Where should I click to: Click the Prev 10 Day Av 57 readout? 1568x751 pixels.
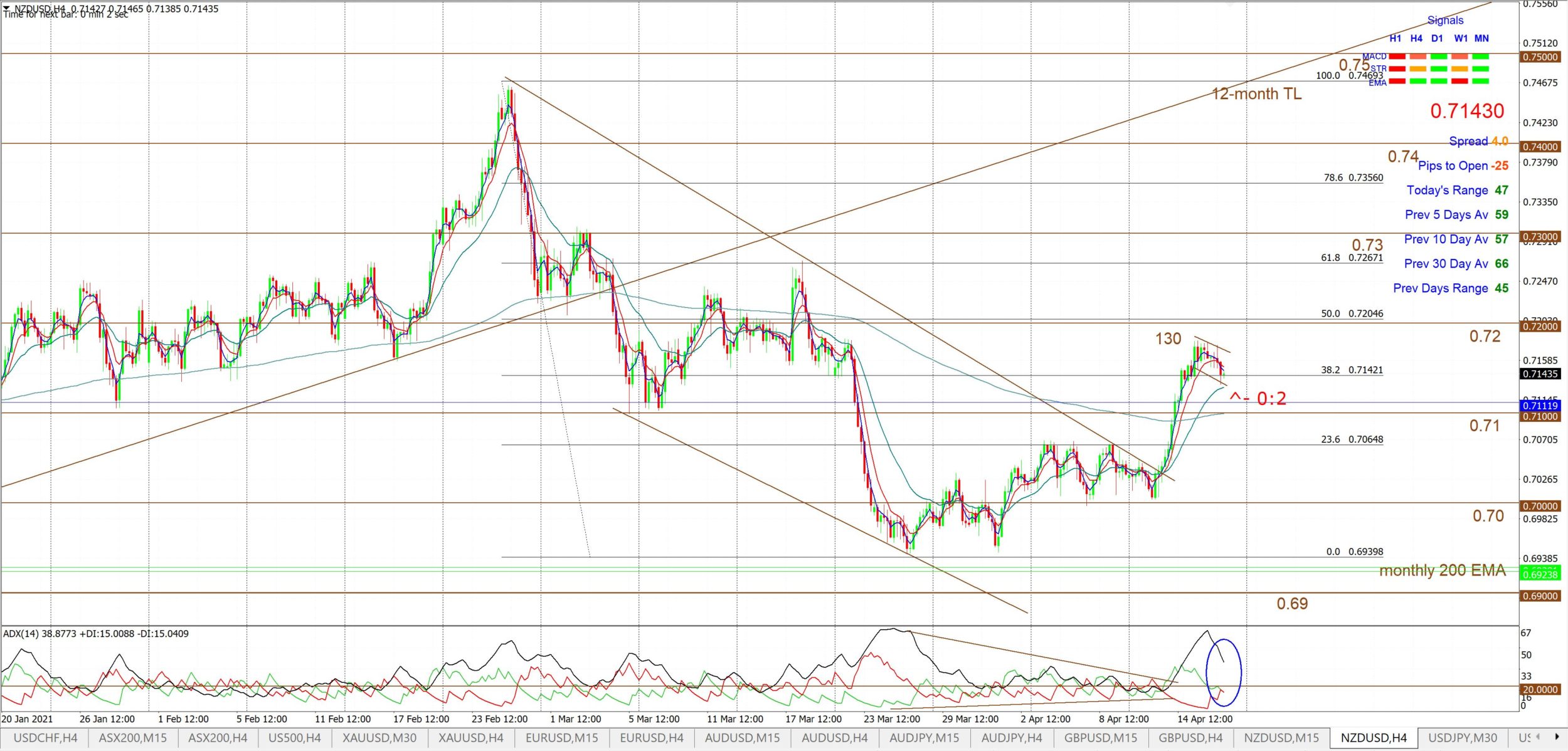1456,239
